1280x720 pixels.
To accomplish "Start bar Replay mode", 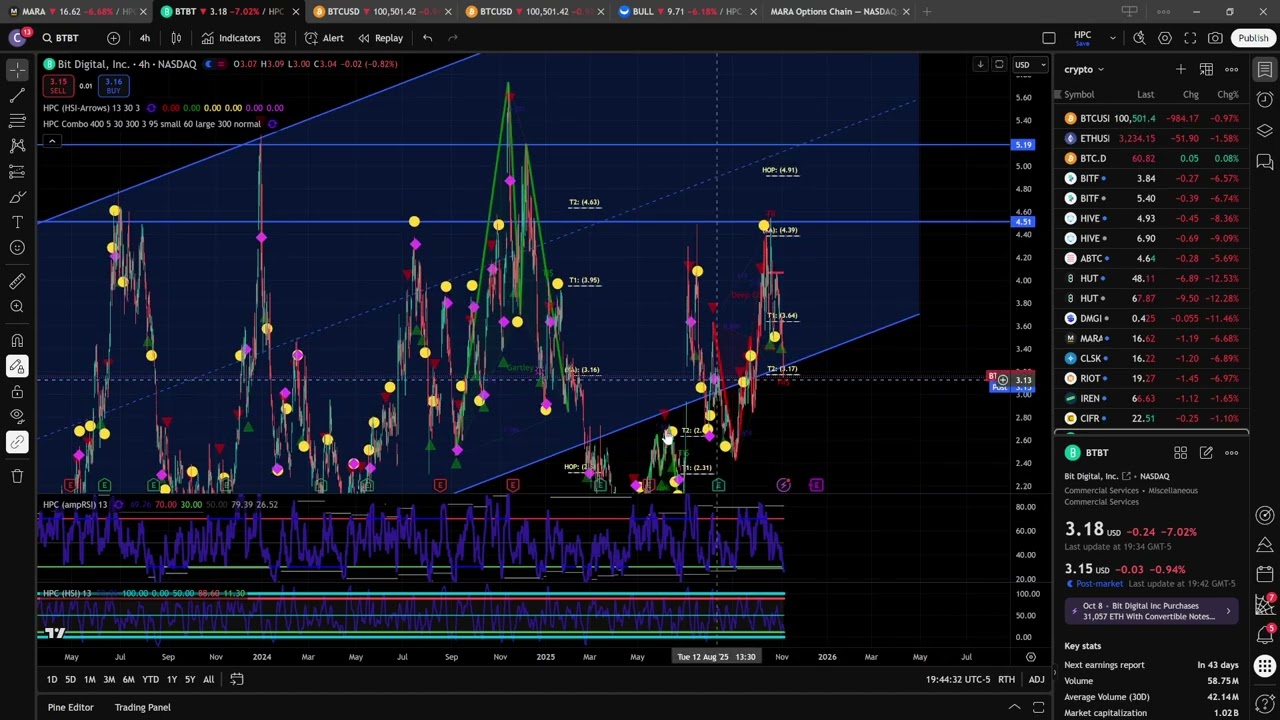I will pos(379,38).
